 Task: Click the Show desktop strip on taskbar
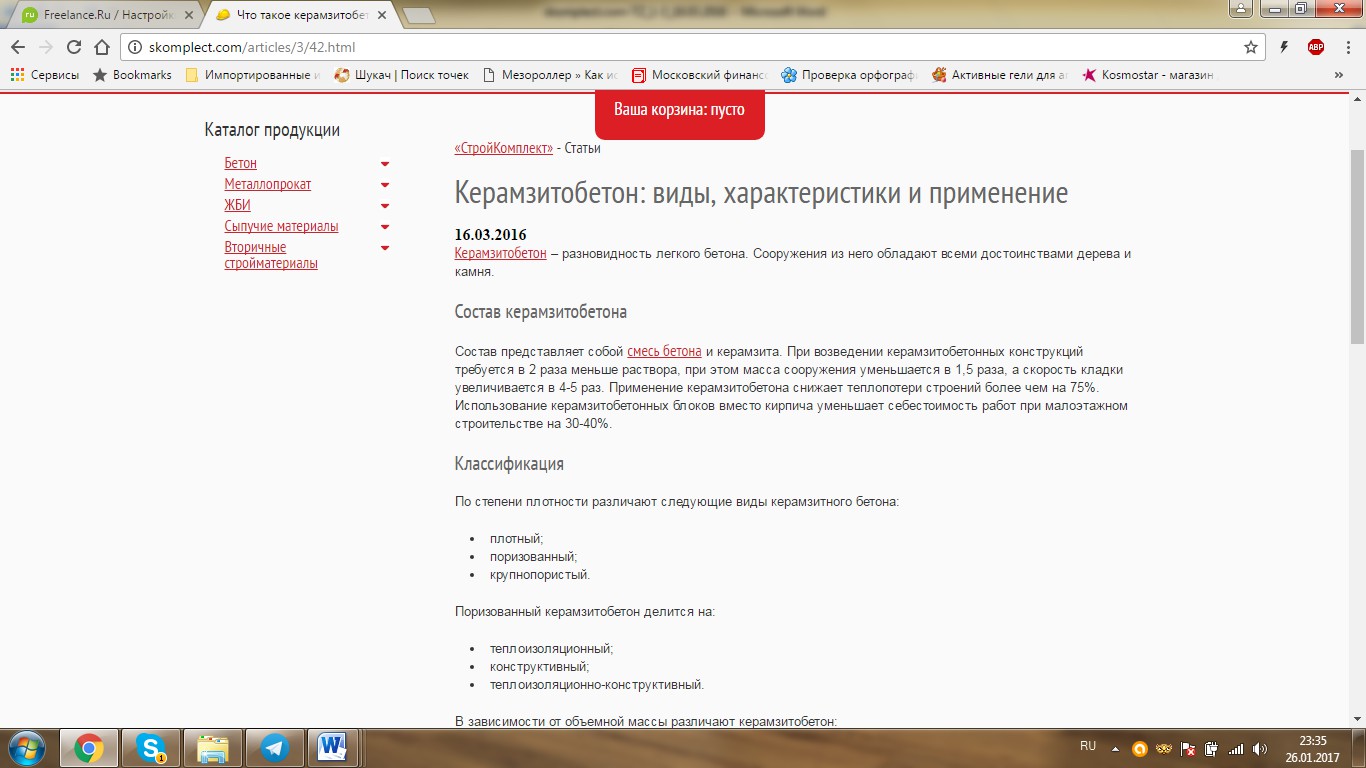[x=1360, y=748]
